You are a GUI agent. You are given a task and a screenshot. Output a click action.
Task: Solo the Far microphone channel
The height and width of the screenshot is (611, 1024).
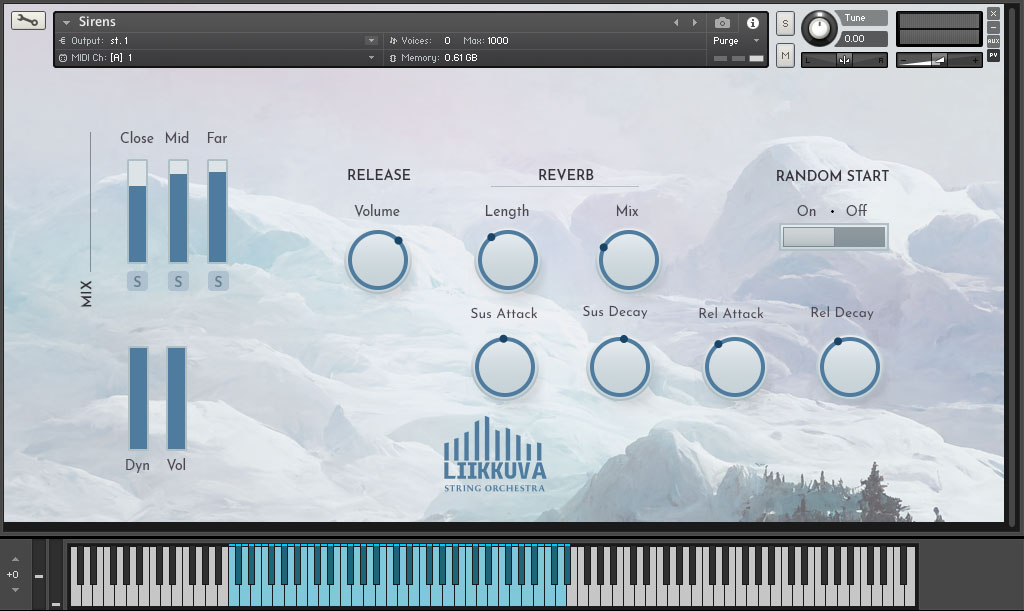coord(217,281)
